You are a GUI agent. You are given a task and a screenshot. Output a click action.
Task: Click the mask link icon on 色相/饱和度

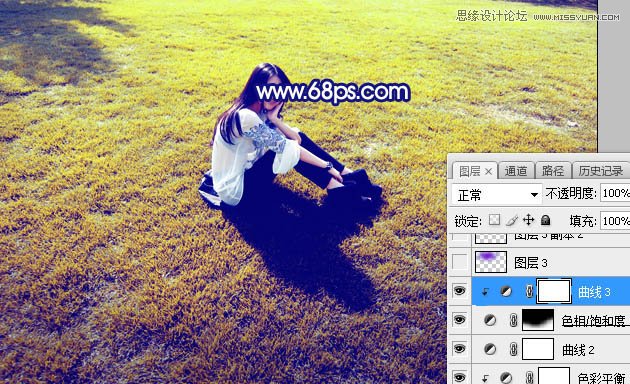(513, 320)
